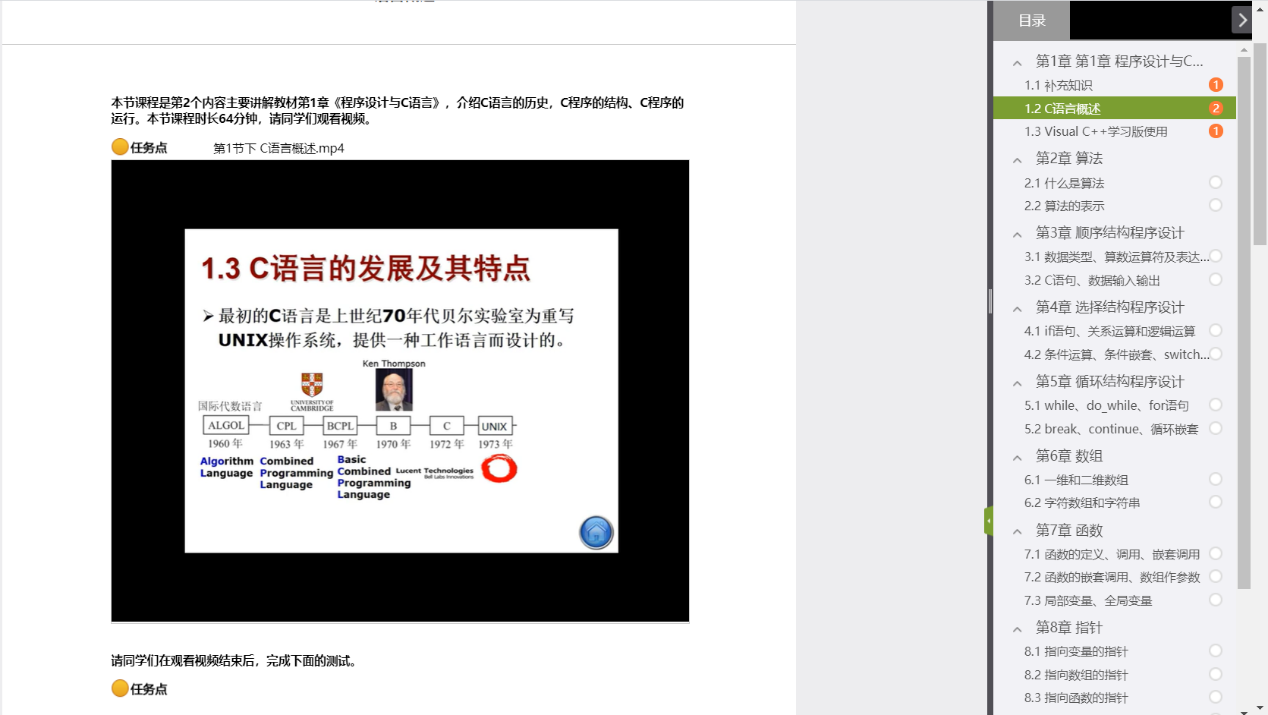Click status circle for 6.1 一维和二维数组
Viewport: 1268px width, 715px height.
(1215, 479)
